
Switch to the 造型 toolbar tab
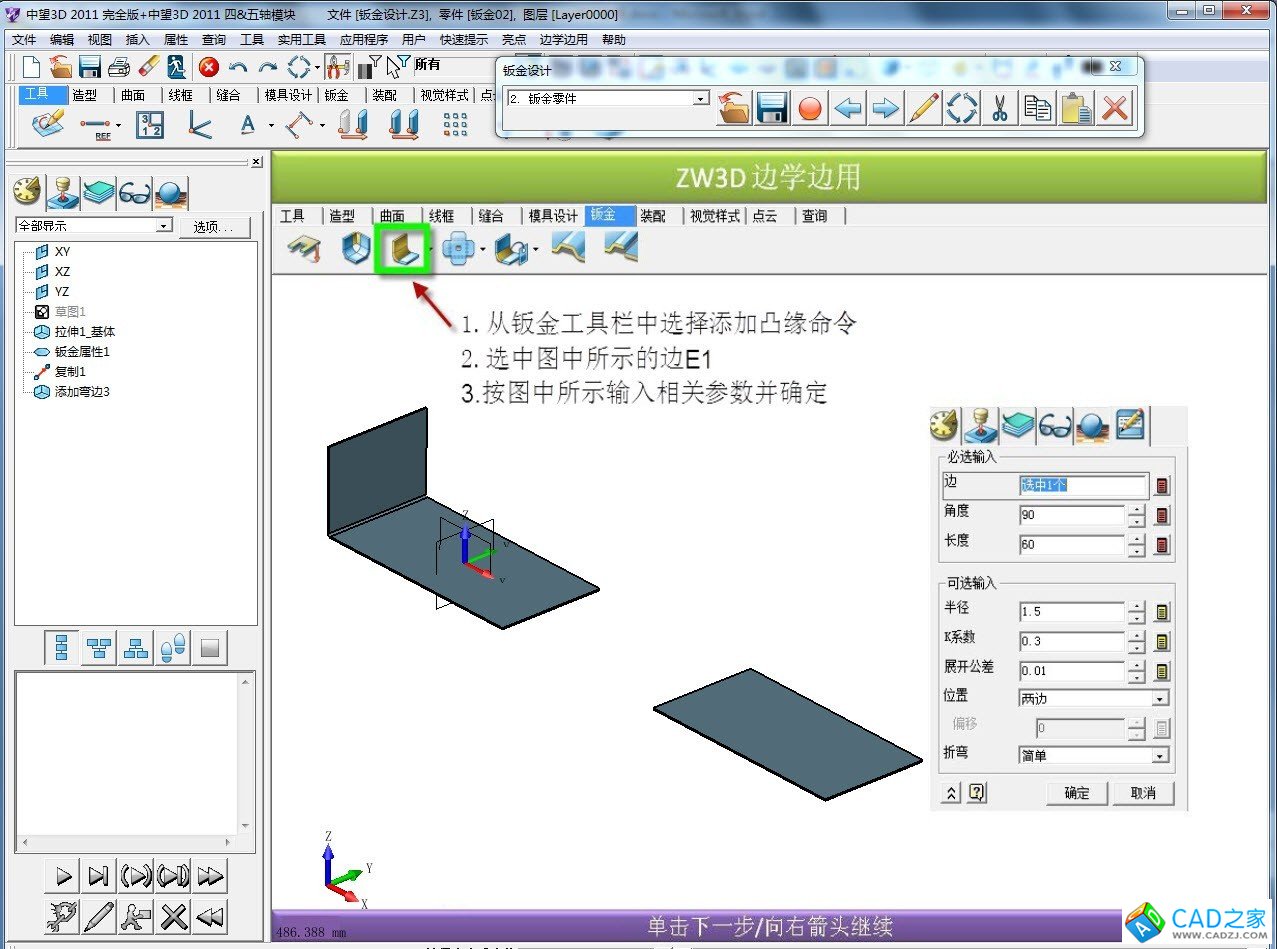(x=84, y=95)
